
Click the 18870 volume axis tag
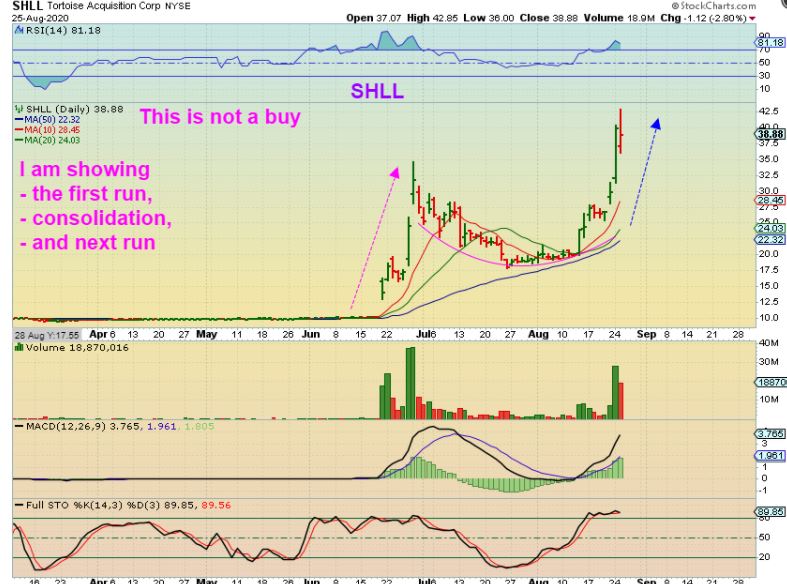[771, 382]
